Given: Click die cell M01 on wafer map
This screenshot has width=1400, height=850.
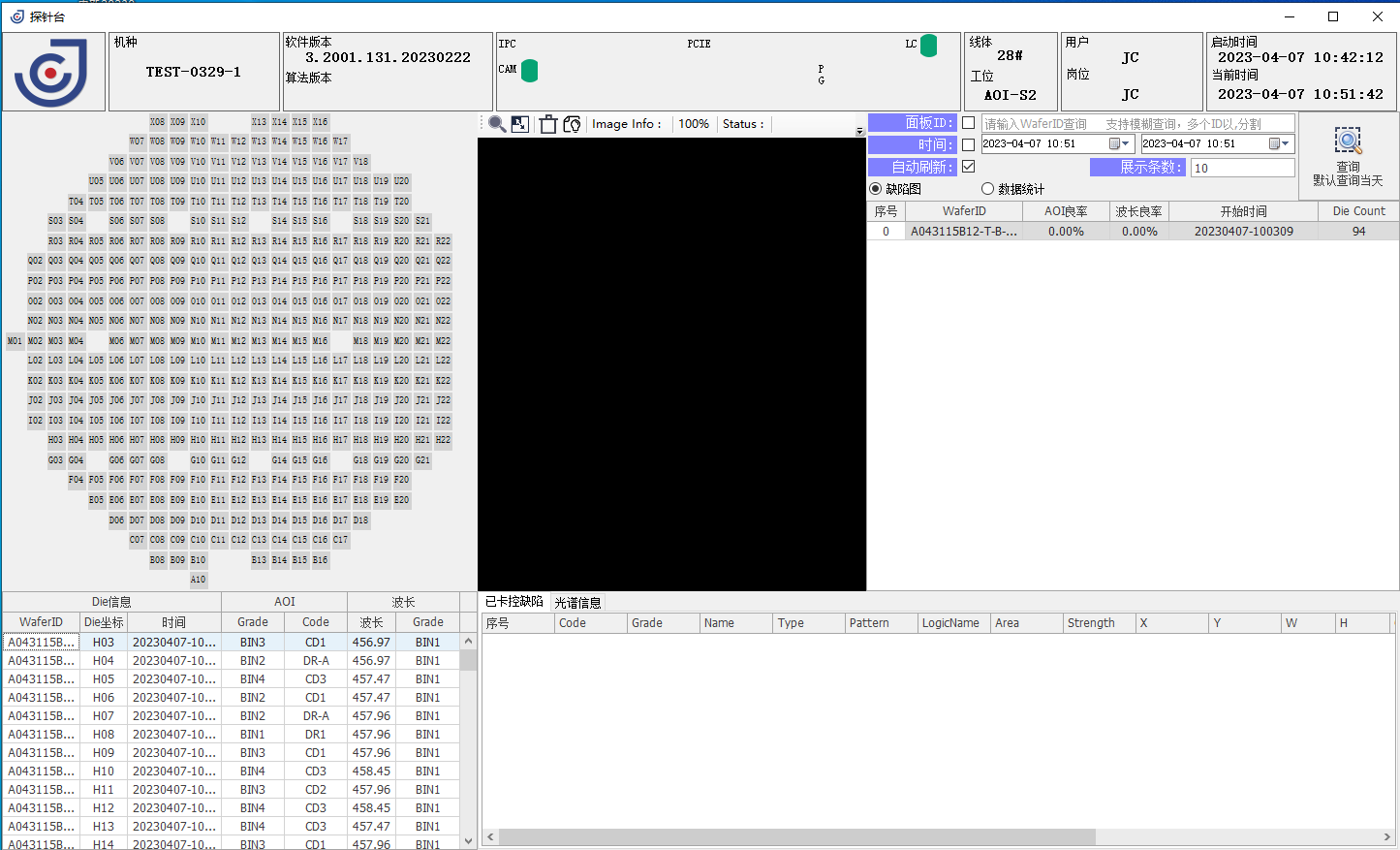Looking at the screenshot, I should coord(15,341).
